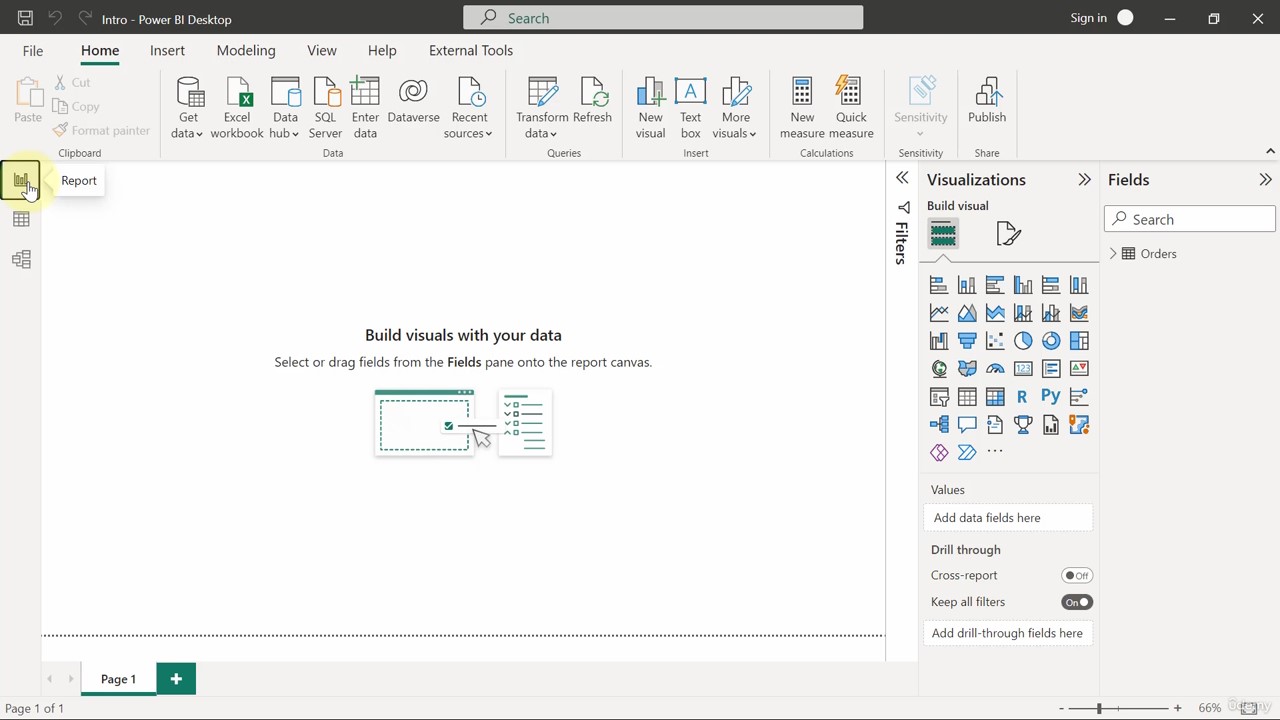Pick the filled map visual
1280x720 pixels.
[967, 369]
